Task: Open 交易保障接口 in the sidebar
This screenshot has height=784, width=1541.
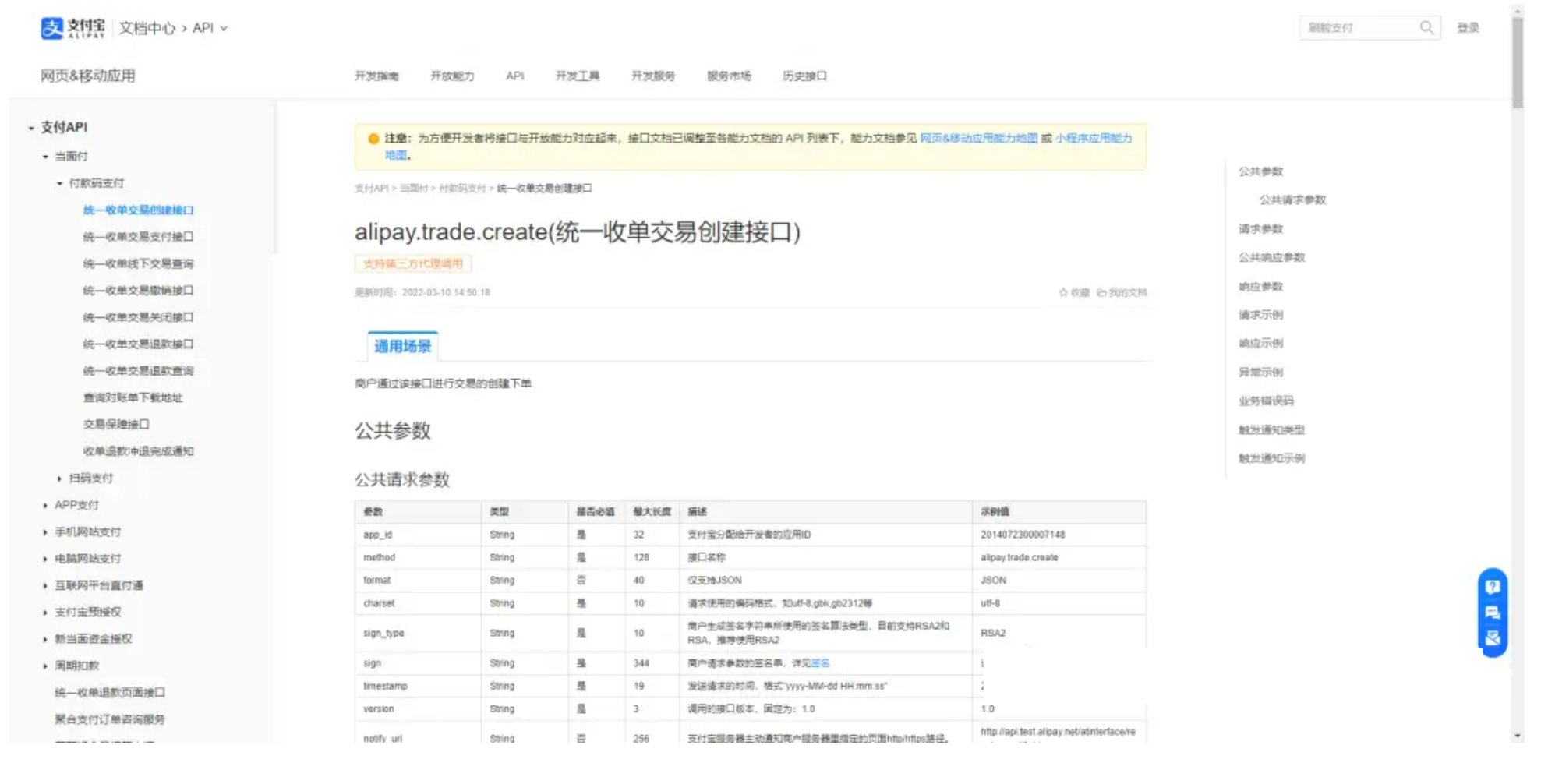Action: tap(116, 425)
